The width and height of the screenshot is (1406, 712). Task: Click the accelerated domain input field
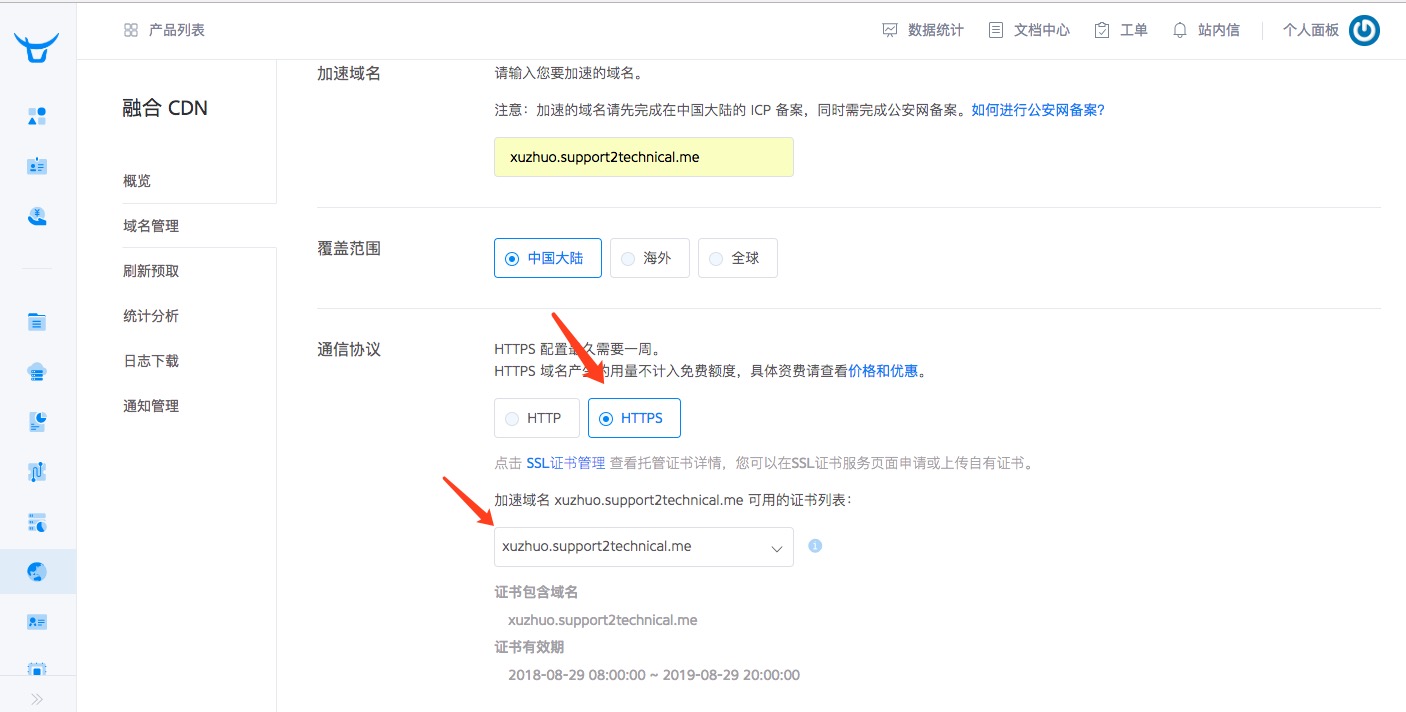point(643,156)
